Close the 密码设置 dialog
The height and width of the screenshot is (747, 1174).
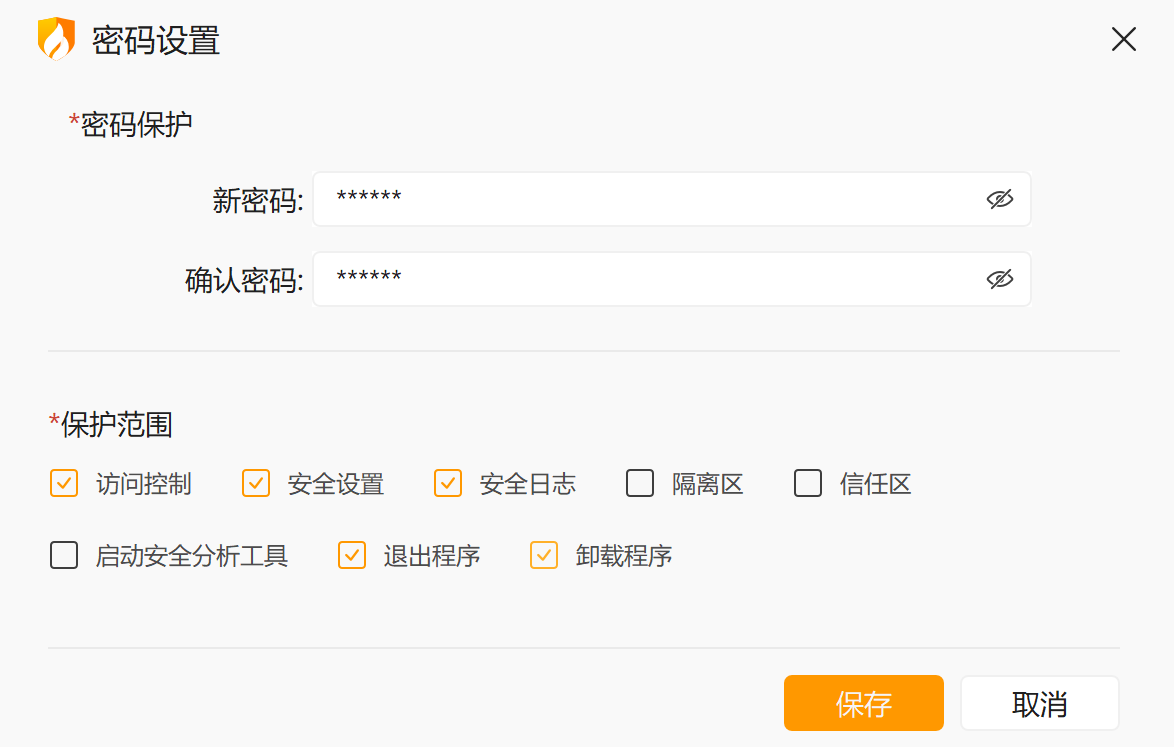coord(1123,39)
